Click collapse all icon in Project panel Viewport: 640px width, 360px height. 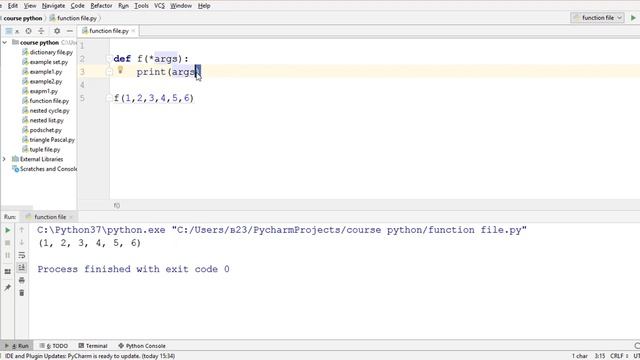pos(41,31)
